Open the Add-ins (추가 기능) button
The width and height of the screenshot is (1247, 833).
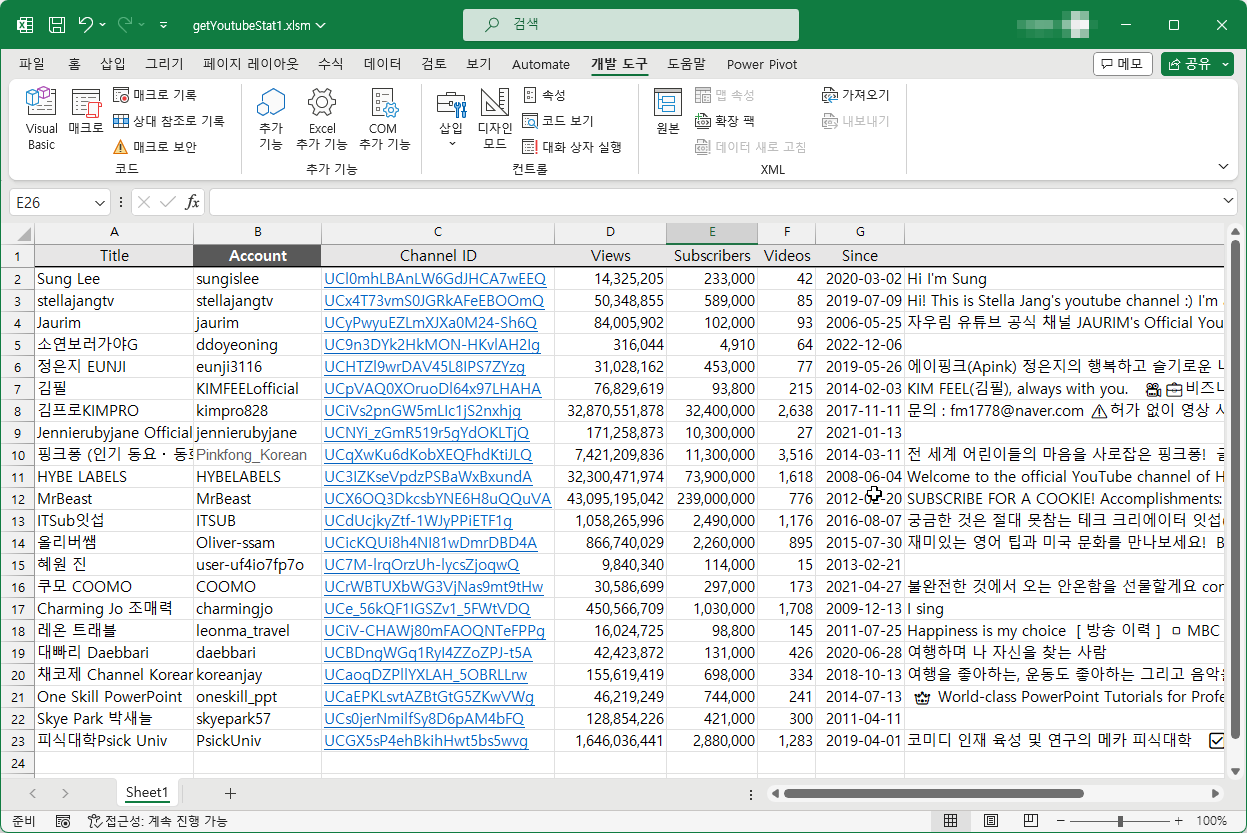[x=271, y=118]
